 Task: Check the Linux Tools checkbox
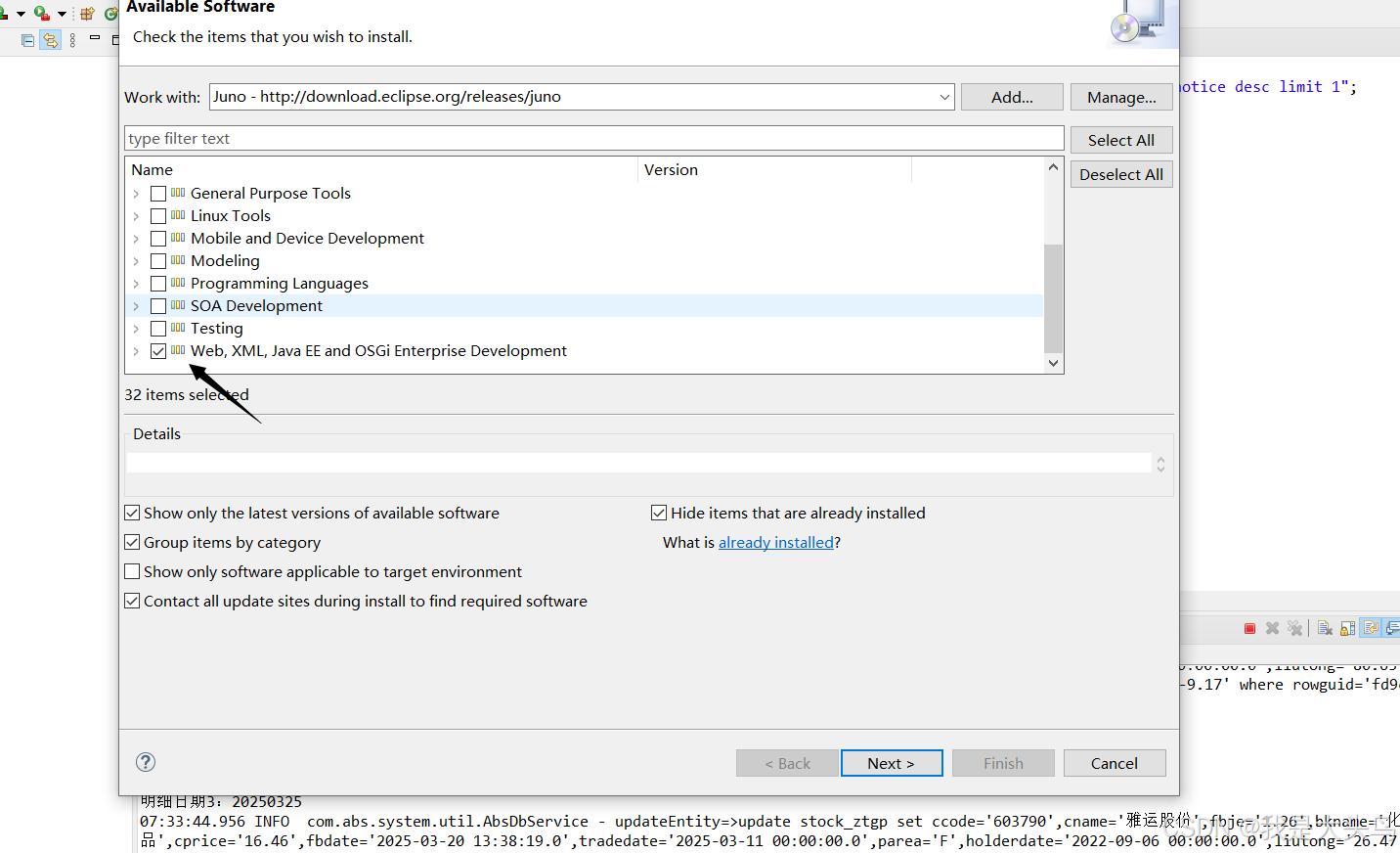click(158, 216)
